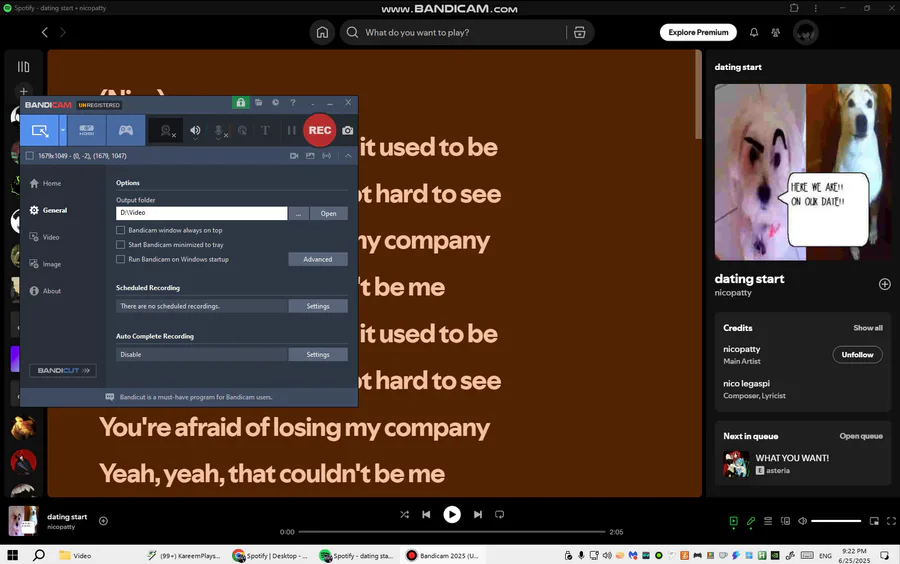Open Bandicam scheduled recording clock icon
This screenshot has height=564, width=900.
pyautogui.click(x=276, y=103)
